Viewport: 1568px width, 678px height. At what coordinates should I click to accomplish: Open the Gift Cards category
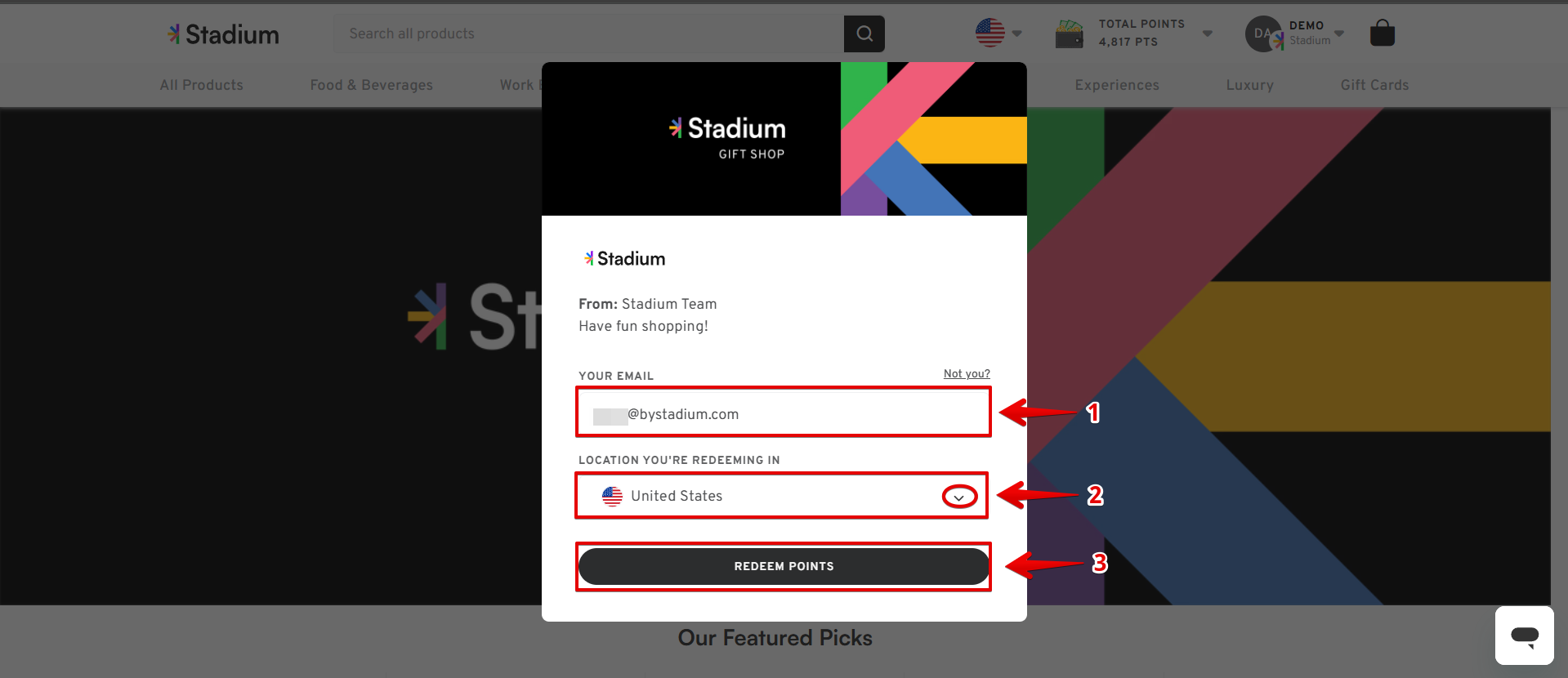[1374, 85]
